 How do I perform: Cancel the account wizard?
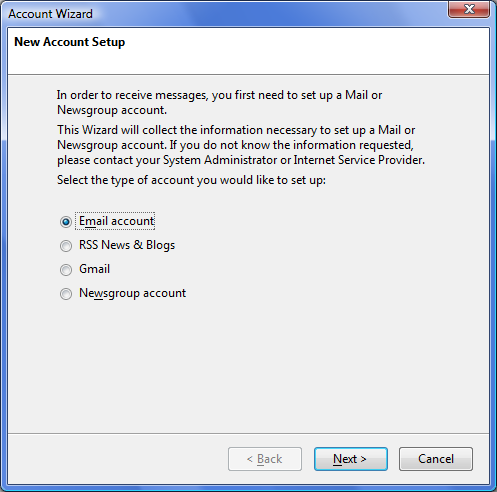click(x=436, y=459)
